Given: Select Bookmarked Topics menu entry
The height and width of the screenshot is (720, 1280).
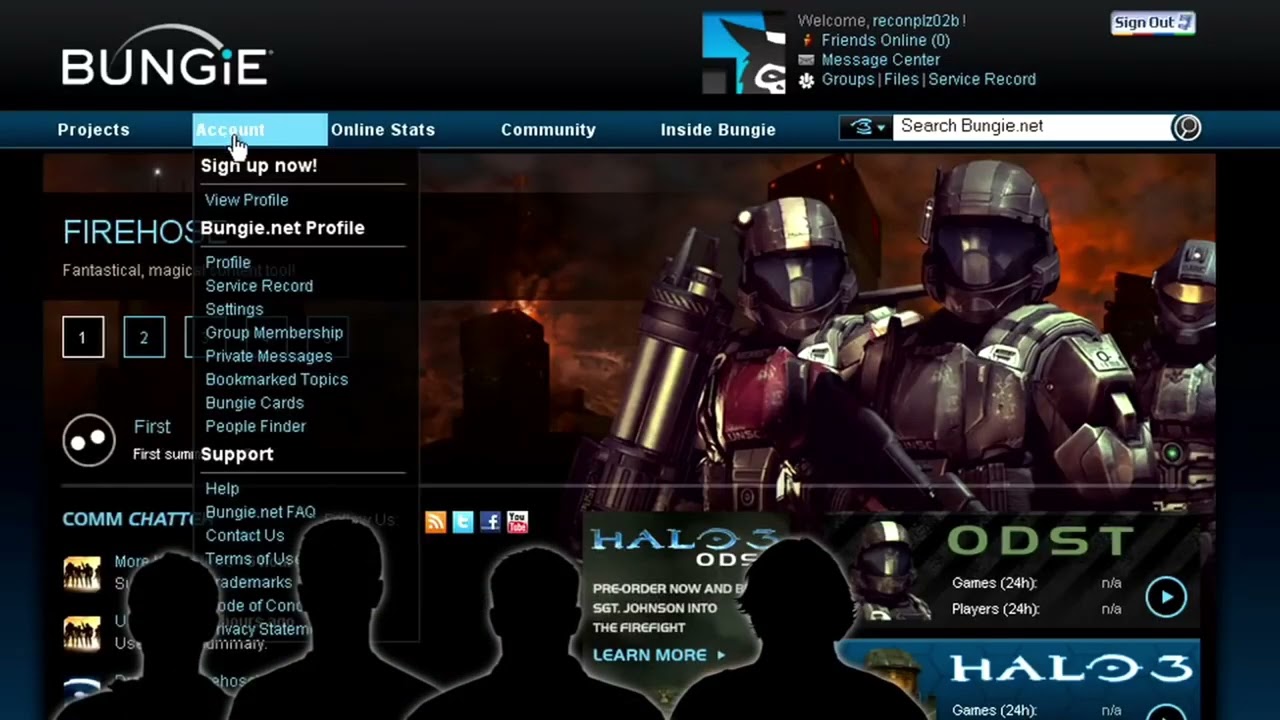Looking at the screenshot, I should coord(276,380).
